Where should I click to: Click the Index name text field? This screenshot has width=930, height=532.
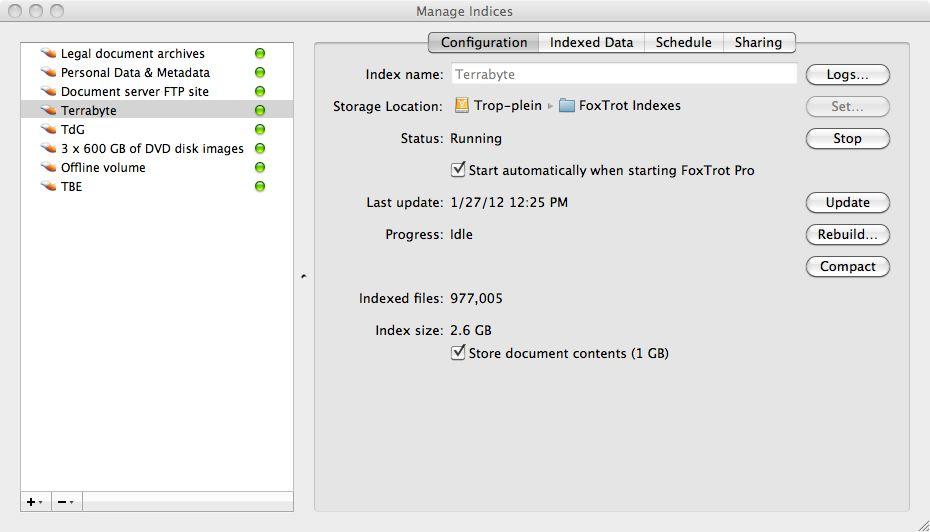(624, 74)
